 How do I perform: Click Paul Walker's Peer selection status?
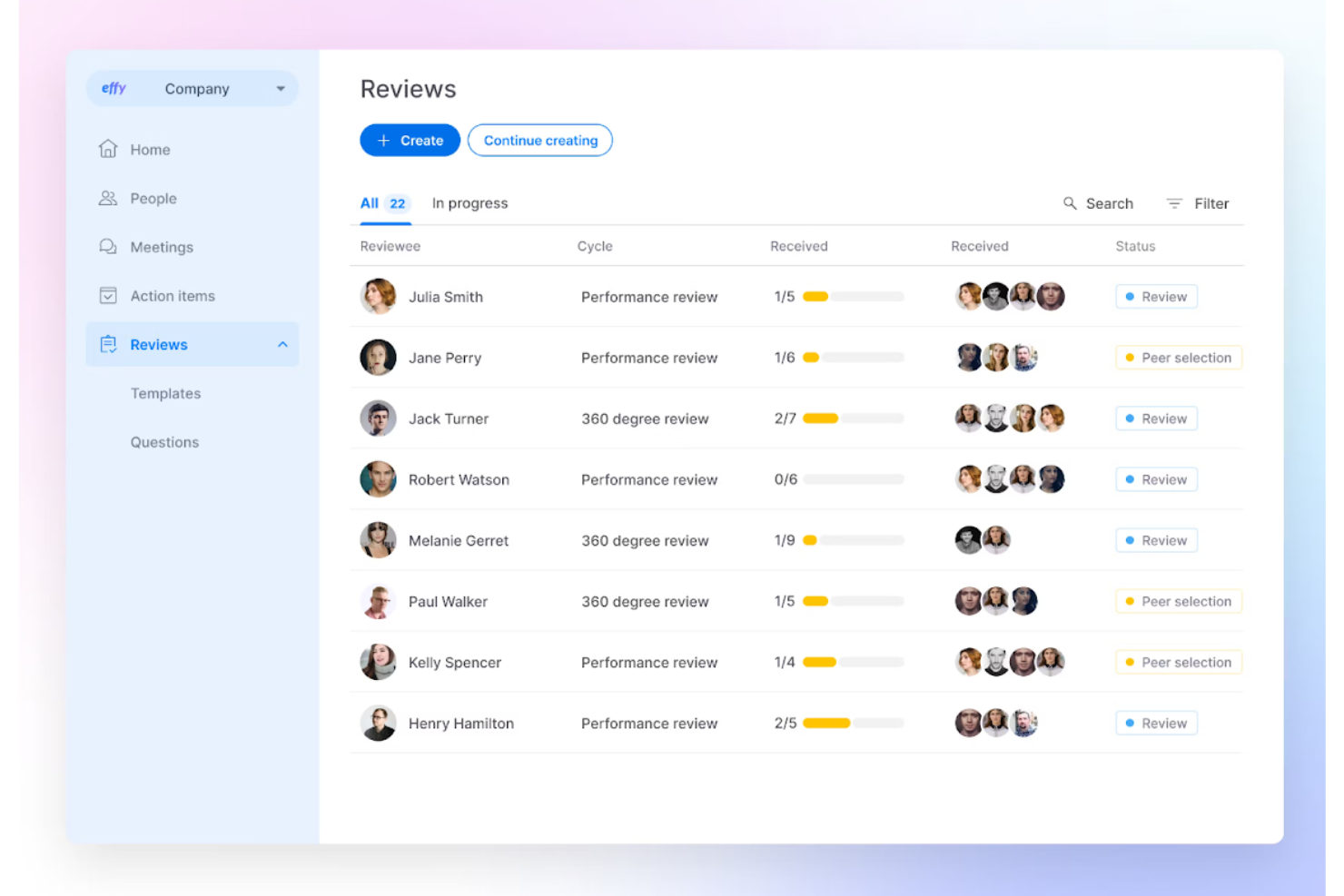click(1178, 601)
